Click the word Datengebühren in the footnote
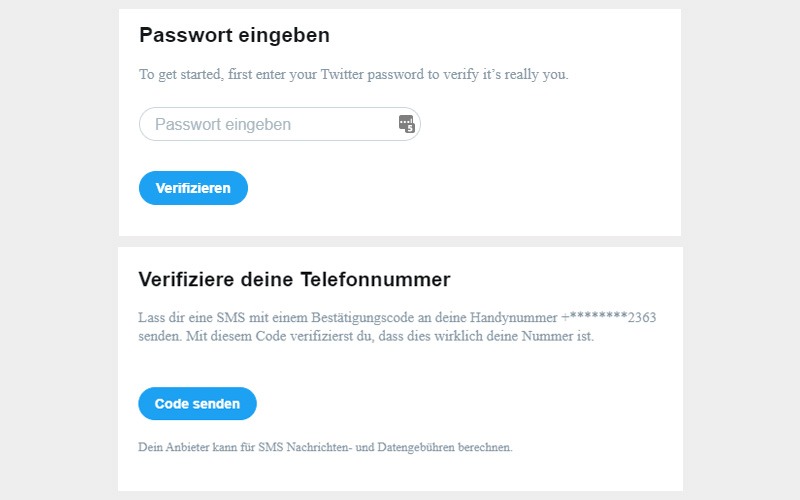Image resolution: width=800 pixels, height=500 pixels. coord(416,447)
